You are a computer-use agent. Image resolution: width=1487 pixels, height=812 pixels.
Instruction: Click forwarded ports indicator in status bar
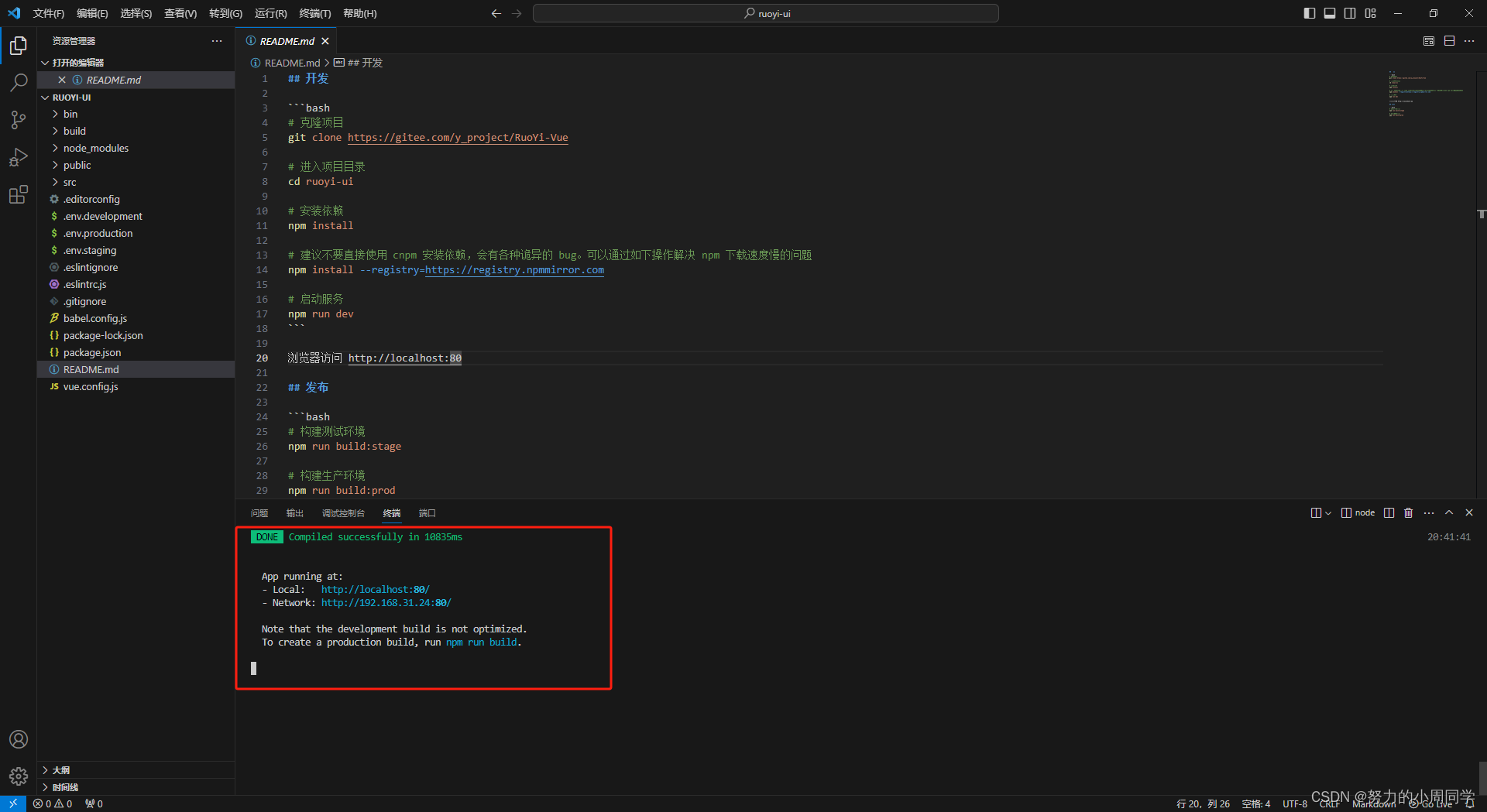pyautogui.click(x=94, y=803)
